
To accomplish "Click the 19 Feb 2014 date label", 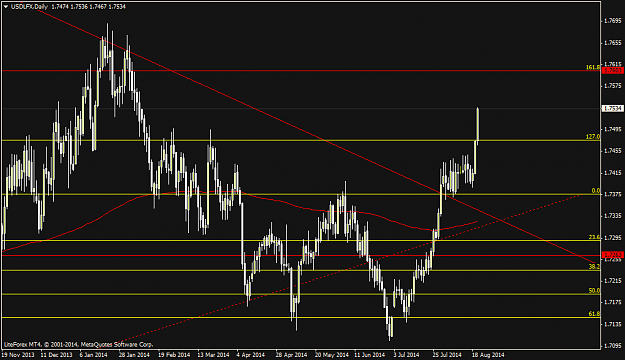I will (x=174, y=354).
